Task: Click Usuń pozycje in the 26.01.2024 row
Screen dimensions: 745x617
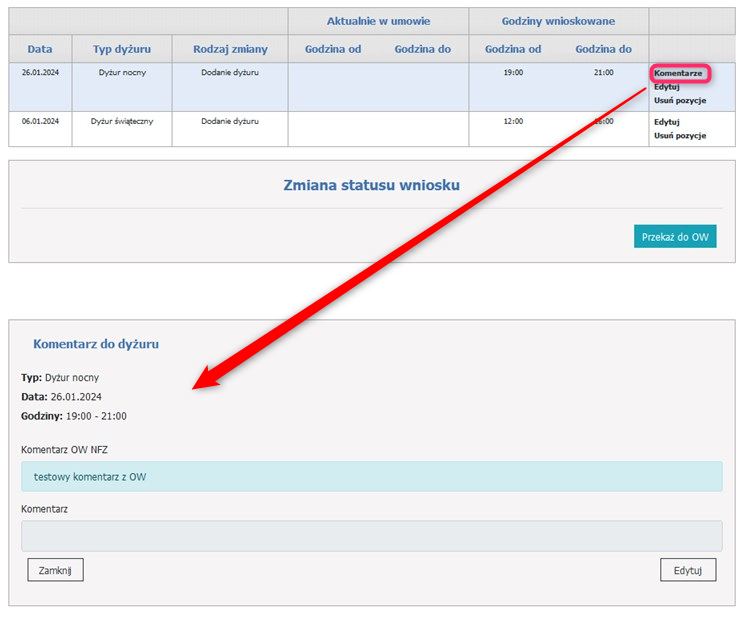Action: (680, 100)
